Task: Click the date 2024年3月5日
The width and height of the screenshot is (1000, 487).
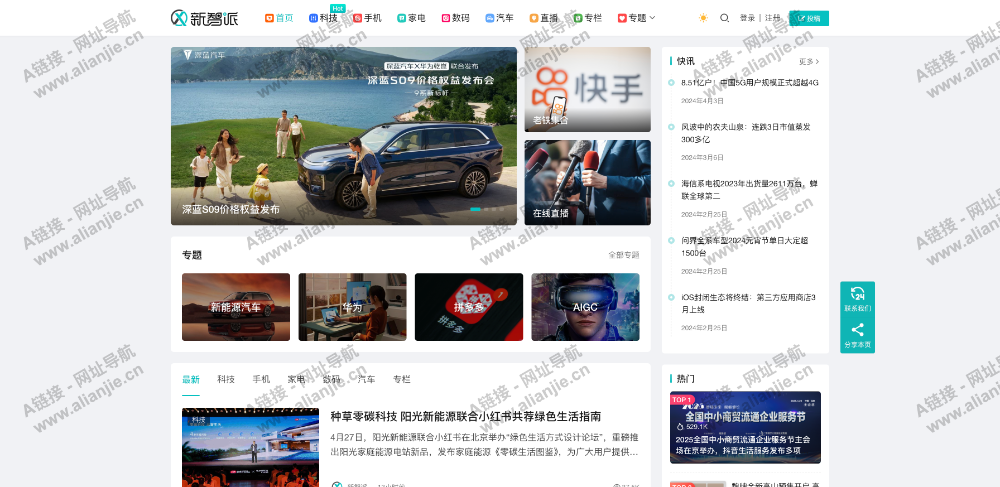Action: pyautogui.click(x=702, y=157)
